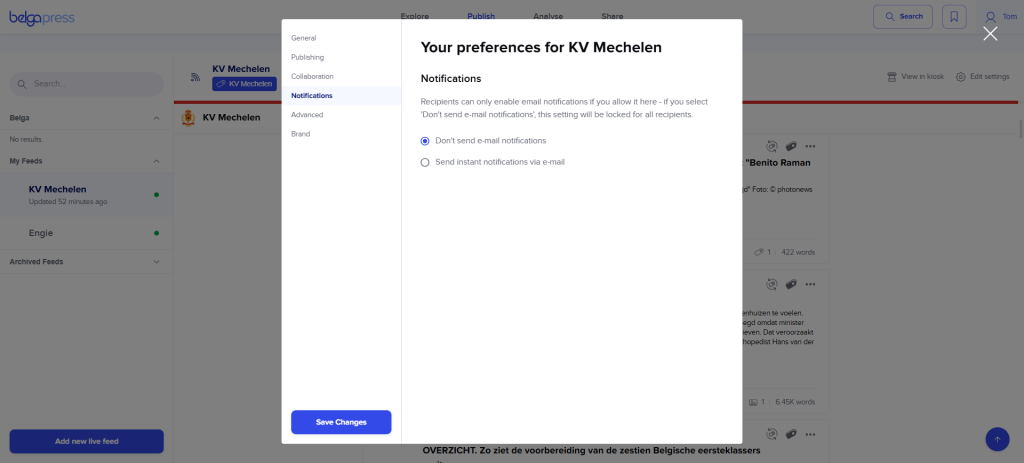Expand the Archived Feeds section
The image size is (1024, 463).
point(156,262)
